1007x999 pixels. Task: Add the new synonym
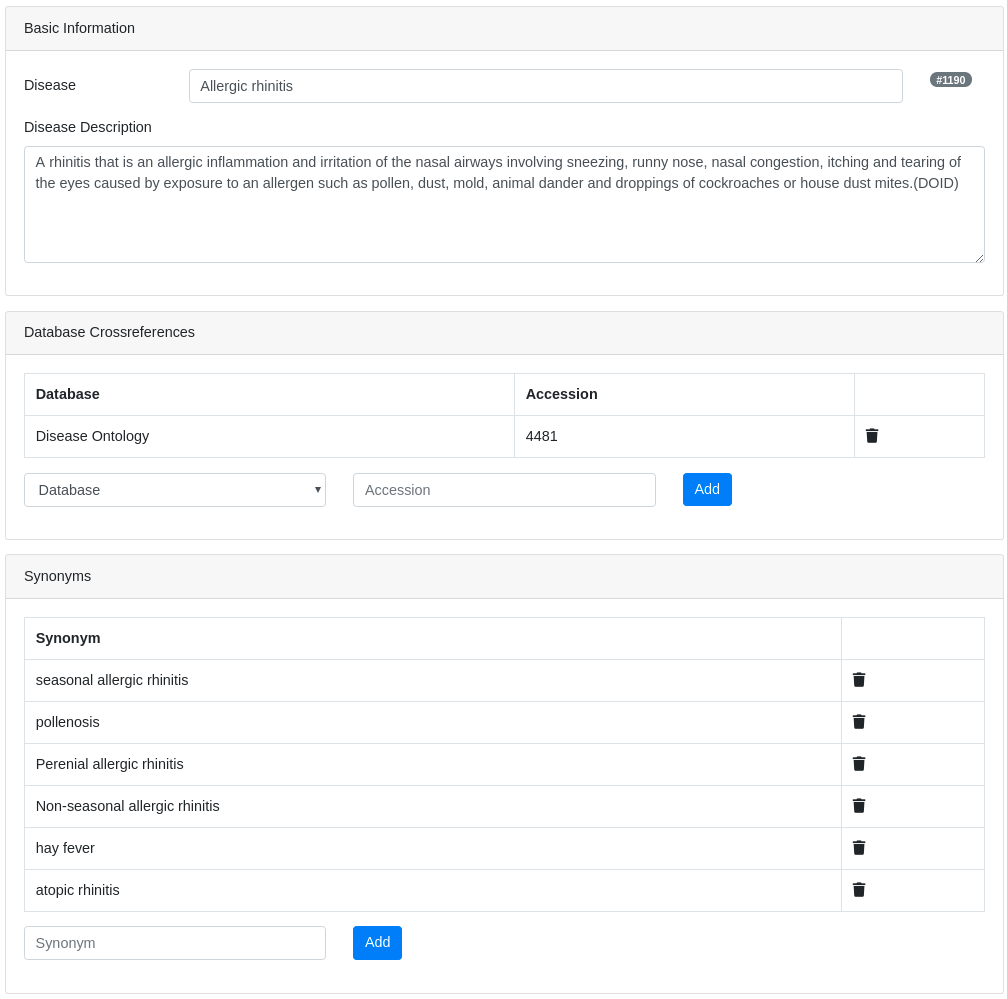[377, 943]
